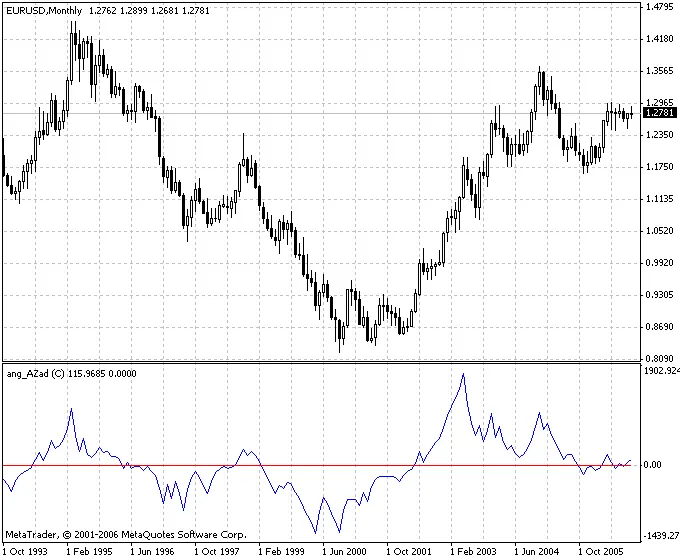Click the divider between chart and indicator pane

point(320,362)
